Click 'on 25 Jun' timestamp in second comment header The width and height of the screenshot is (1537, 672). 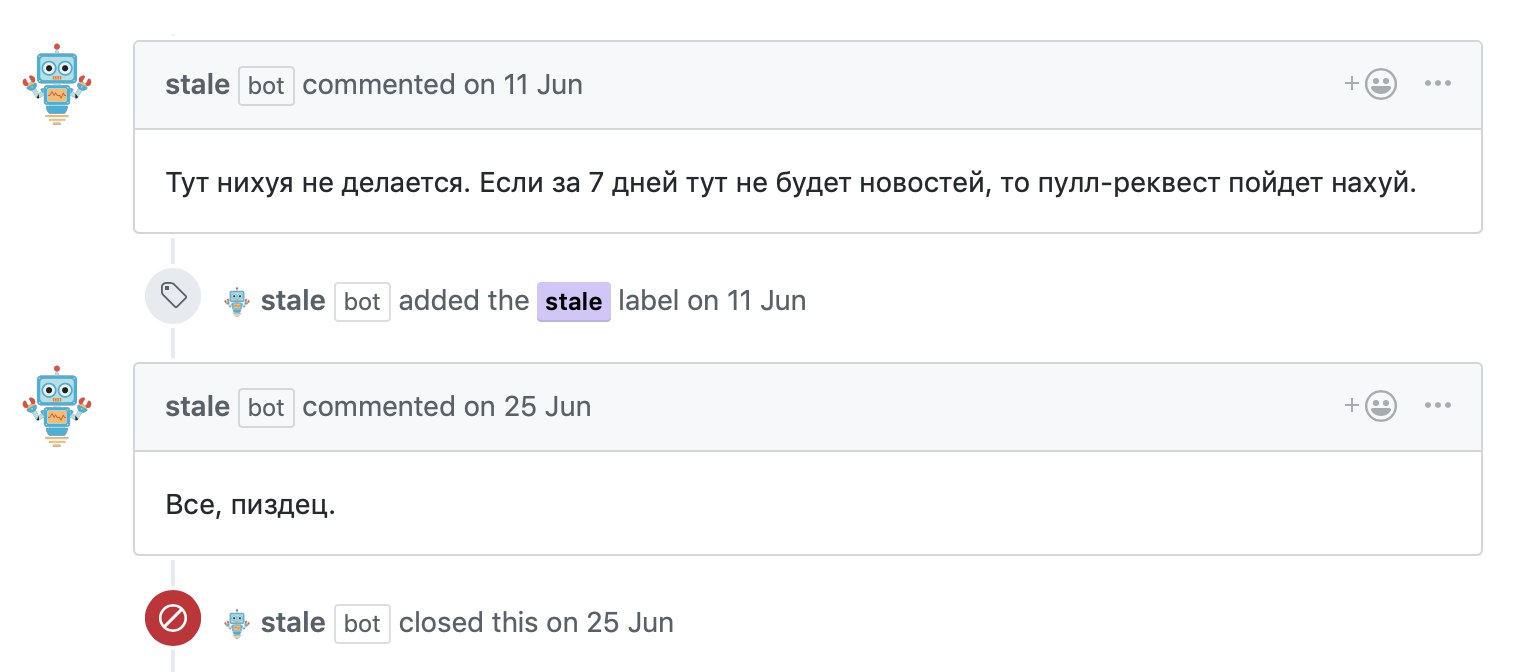tap(527, 407)
